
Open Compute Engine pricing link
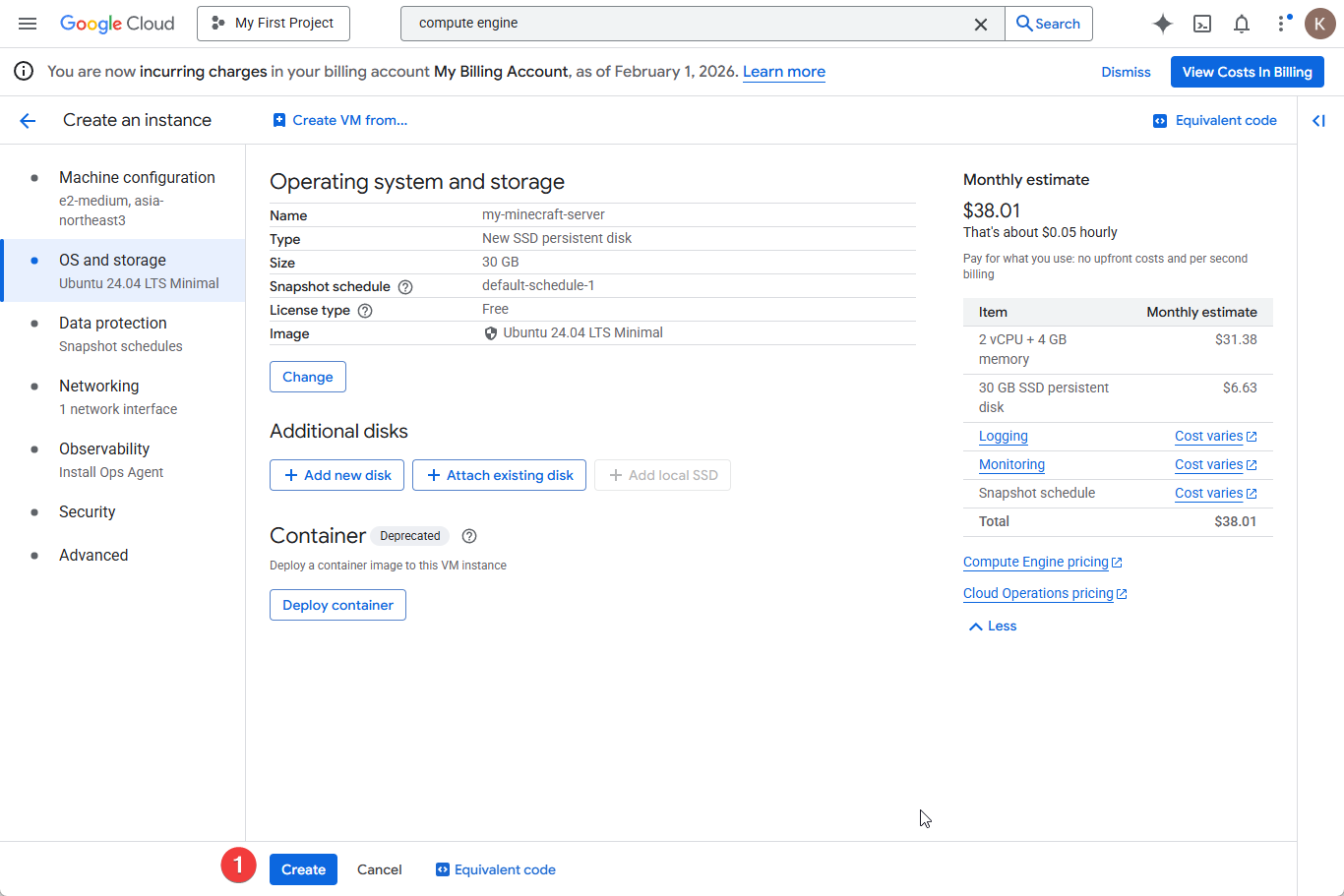point(1042,562)
